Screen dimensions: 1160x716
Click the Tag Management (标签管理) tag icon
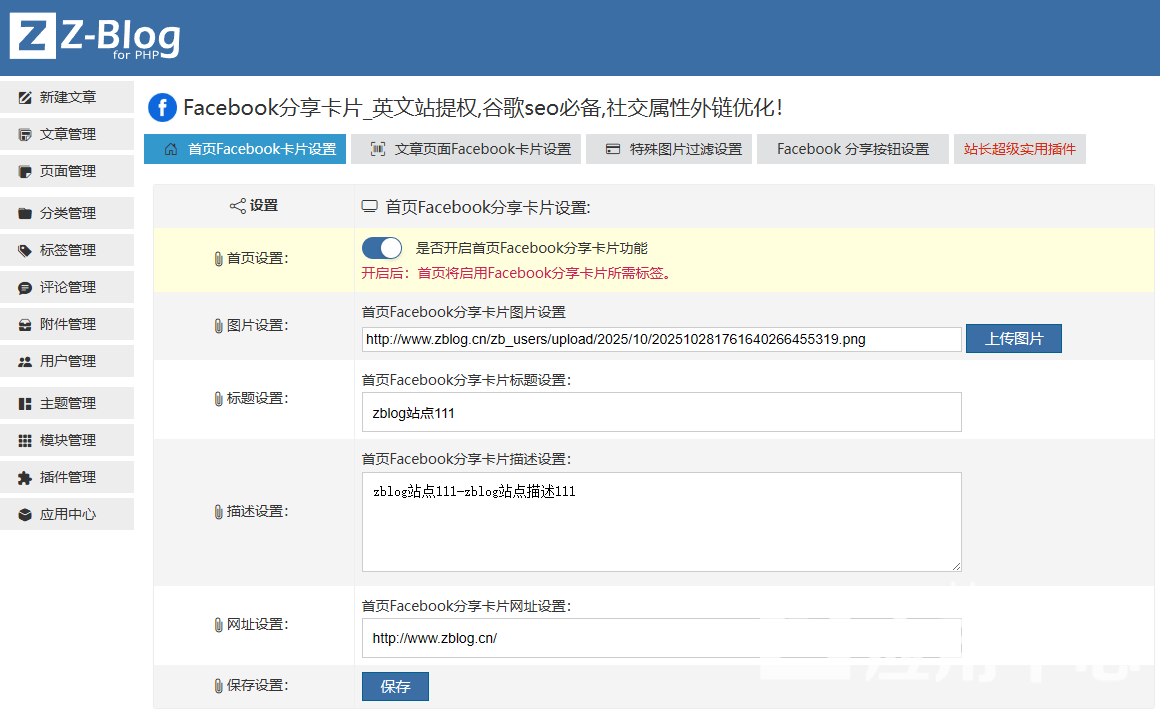25,250
